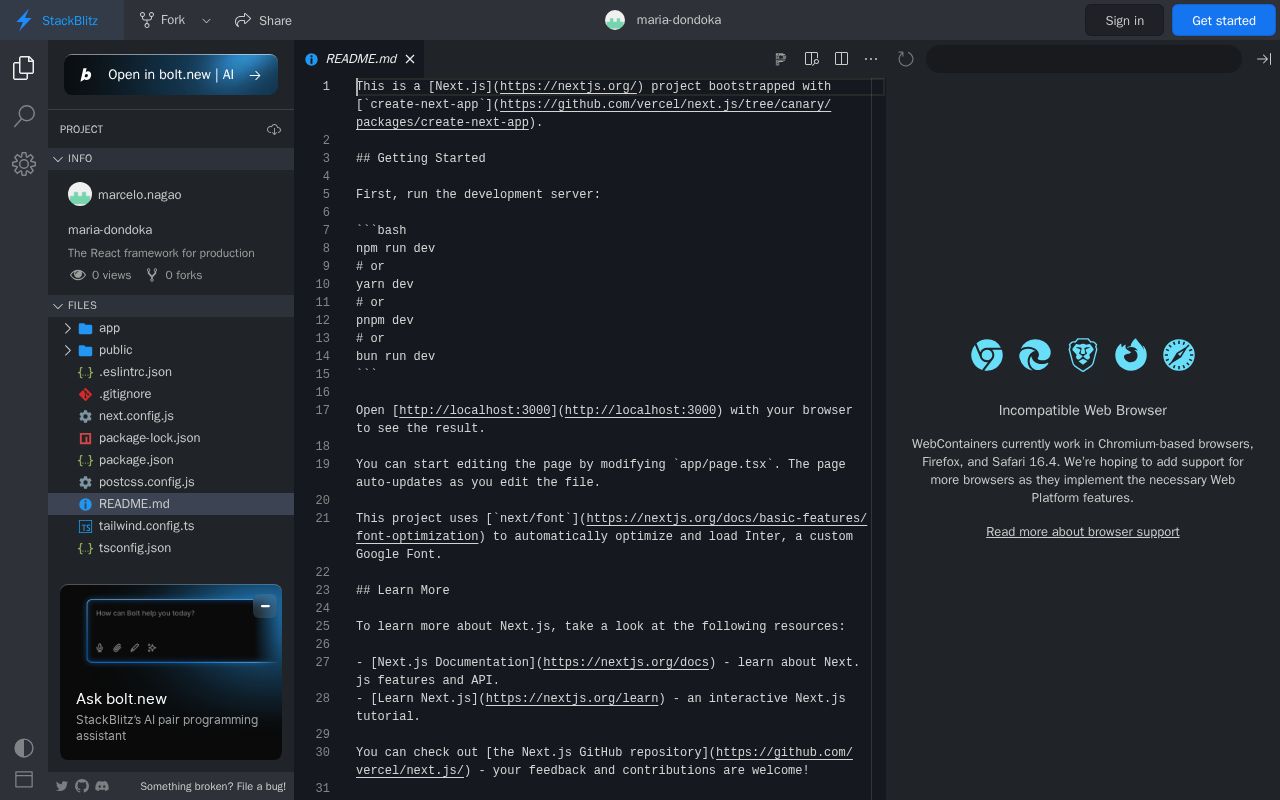The width and height of the screenshot is (1280, 800).
Task: Click the StackBlitz logo
Action: (57, 20)
